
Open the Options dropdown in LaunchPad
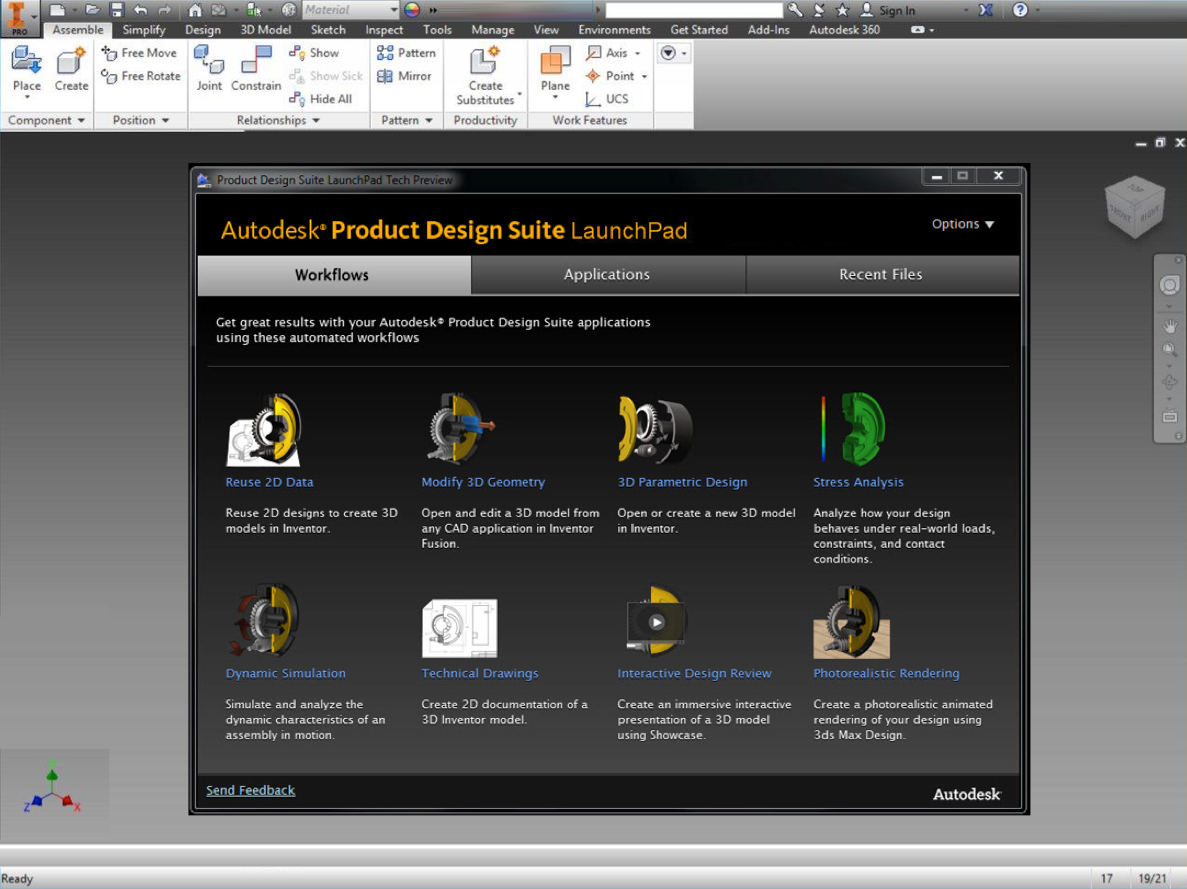pyautogui.click(x=963, y=224)
